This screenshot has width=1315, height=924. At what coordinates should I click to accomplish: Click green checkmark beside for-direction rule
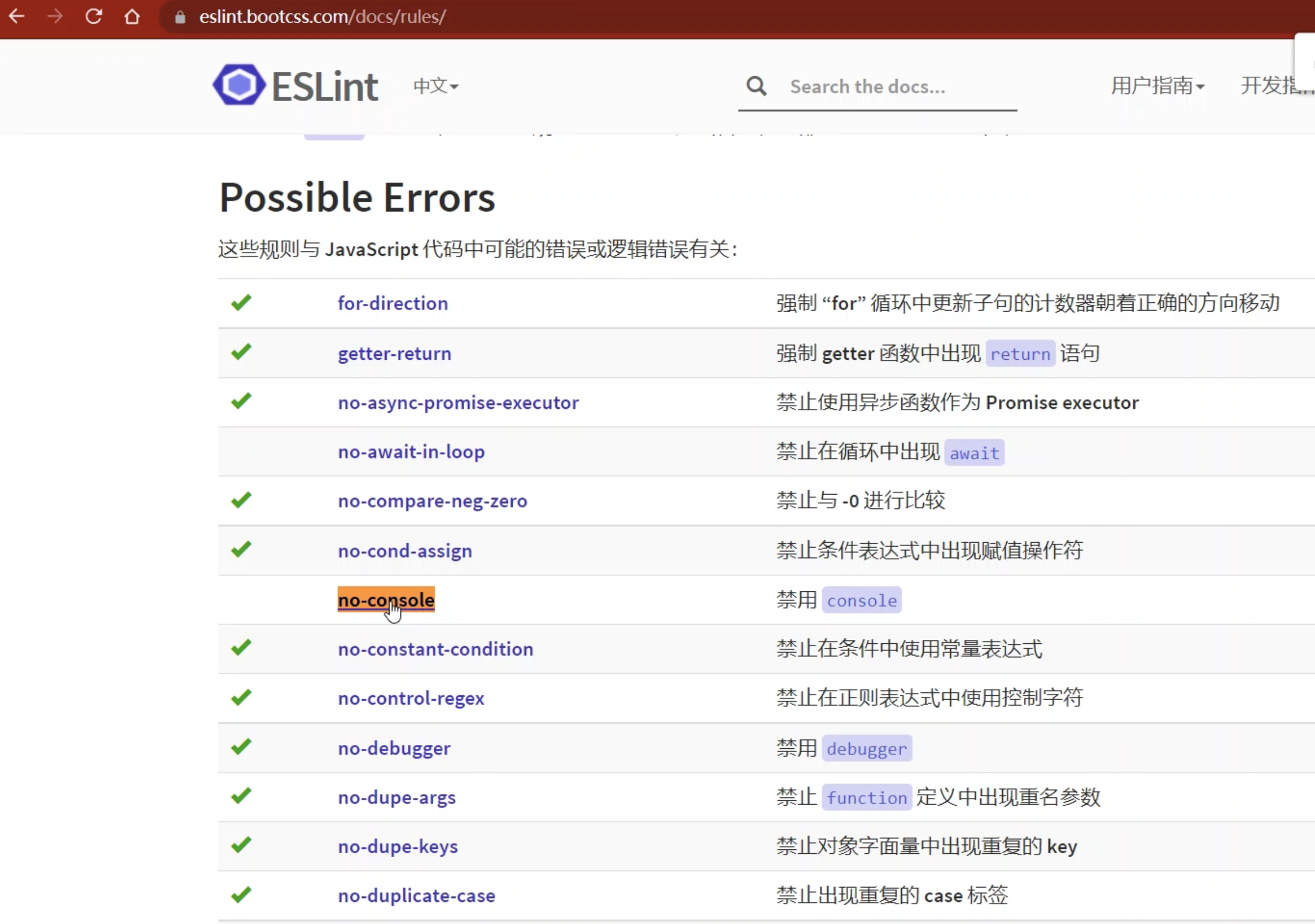pyautogui.click(x=241, y=302)
